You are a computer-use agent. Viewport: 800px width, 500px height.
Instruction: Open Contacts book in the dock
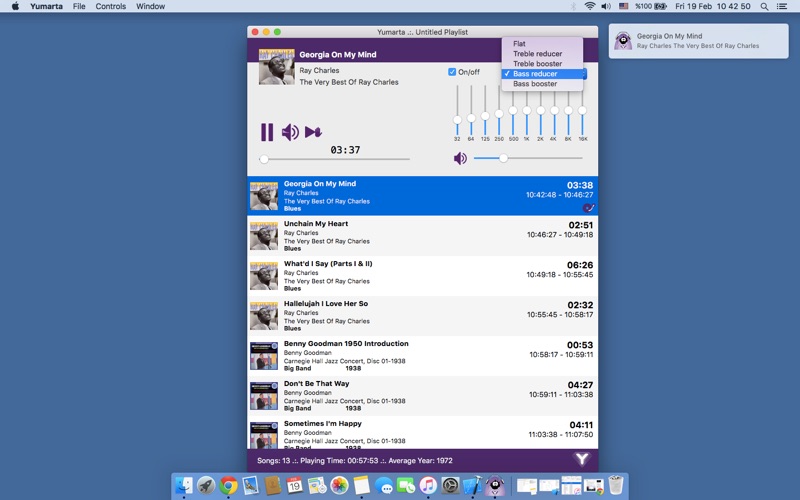click(272, 485)
